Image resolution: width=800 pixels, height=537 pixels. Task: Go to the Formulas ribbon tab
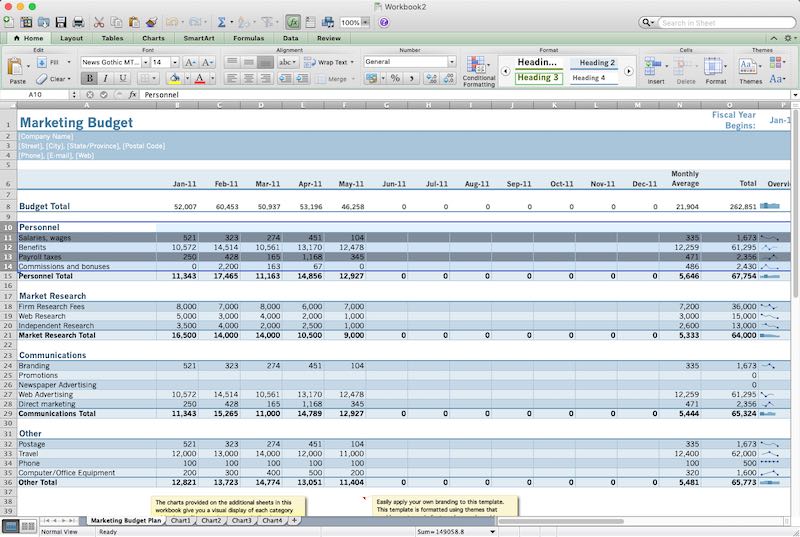[248, 38]
